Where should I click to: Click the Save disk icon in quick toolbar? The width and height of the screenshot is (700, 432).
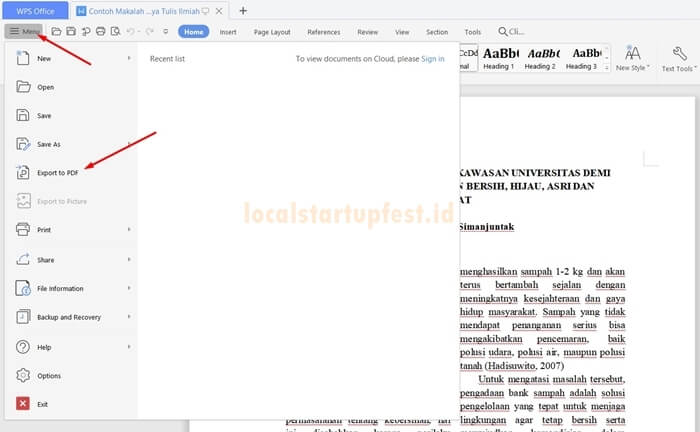pos(71,31)
